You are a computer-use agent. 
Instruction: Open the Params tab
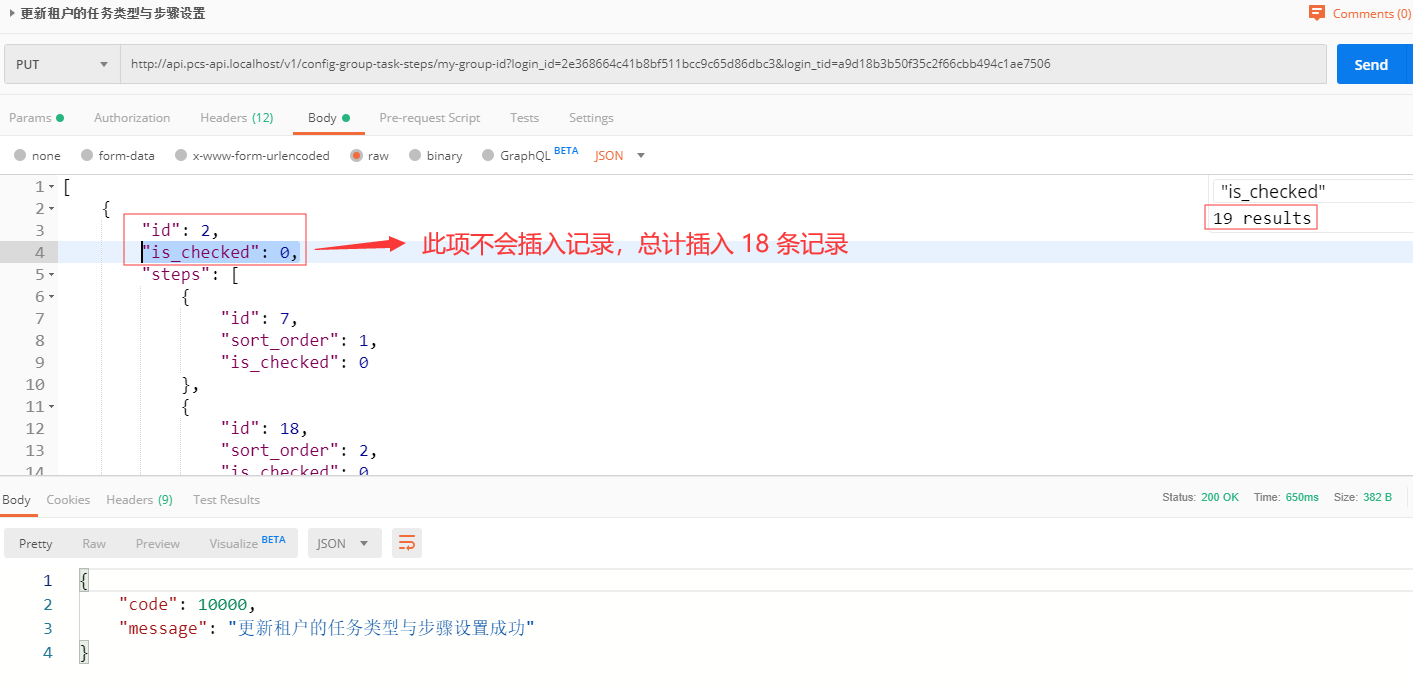[36, 117]
